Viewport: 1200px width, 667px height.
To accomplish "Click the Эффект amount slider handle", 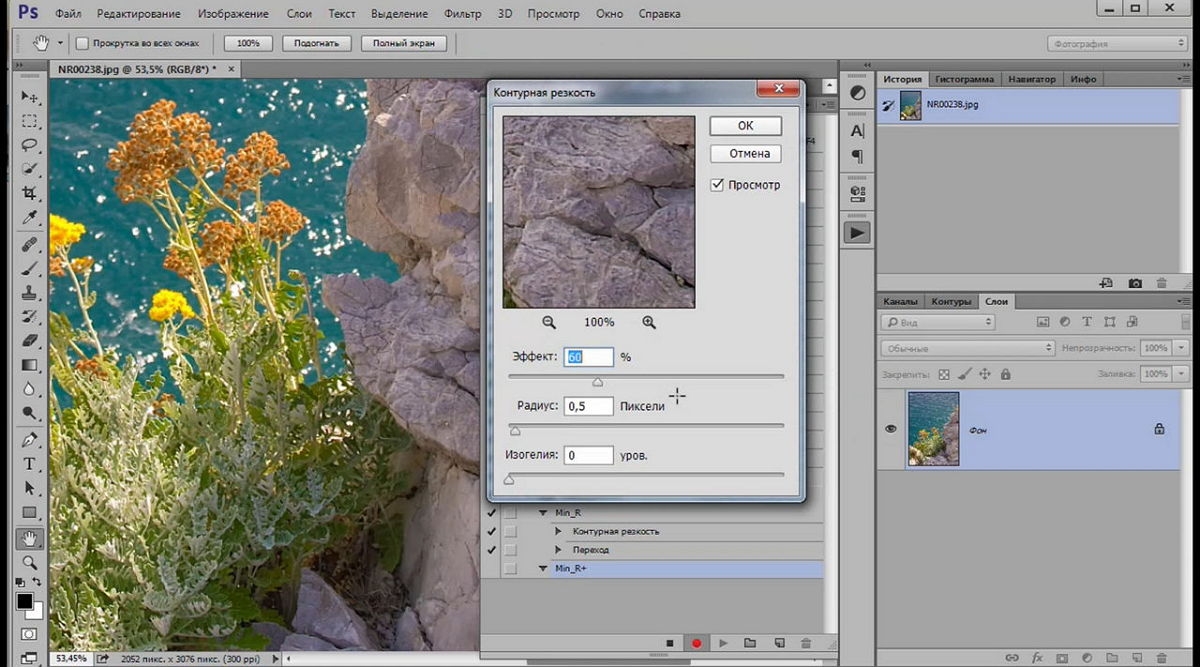I will click(598, 381).
